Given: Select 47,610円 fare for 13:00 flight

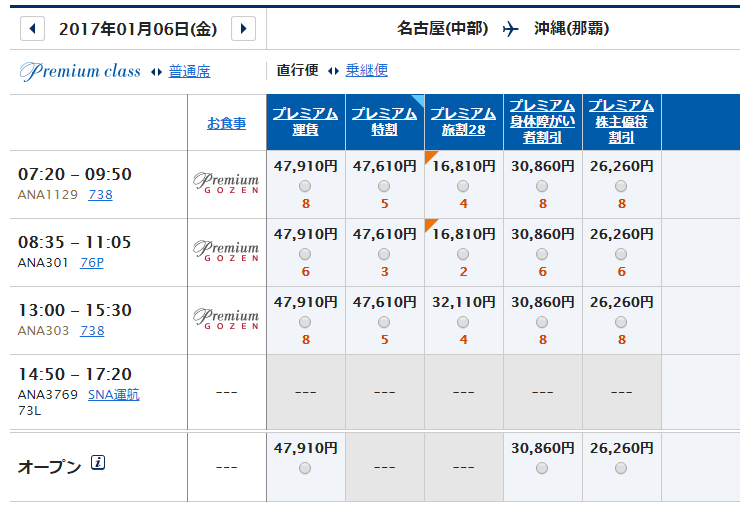Looking at the screenshot, I should pyautogui.click(x=384, y=323).
